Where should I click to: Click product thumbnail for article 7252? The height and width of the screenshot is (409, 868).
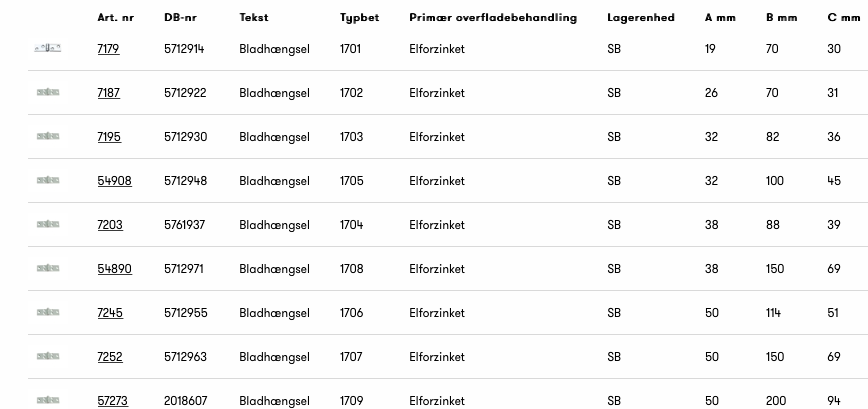pyautogui.click(x=48, y=356)
